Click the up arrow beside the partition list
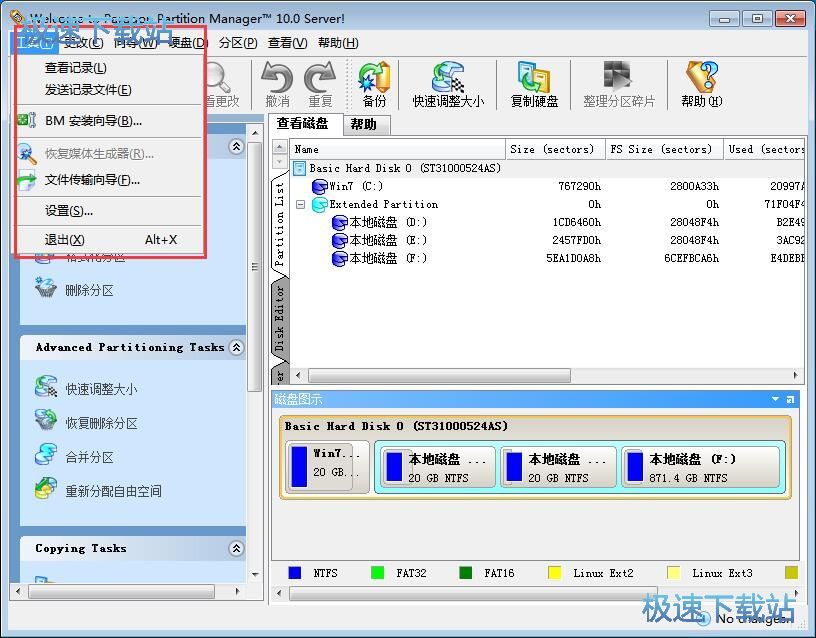Image resolution: width=816 pixels, height=638 pixels. pos(279,147)
